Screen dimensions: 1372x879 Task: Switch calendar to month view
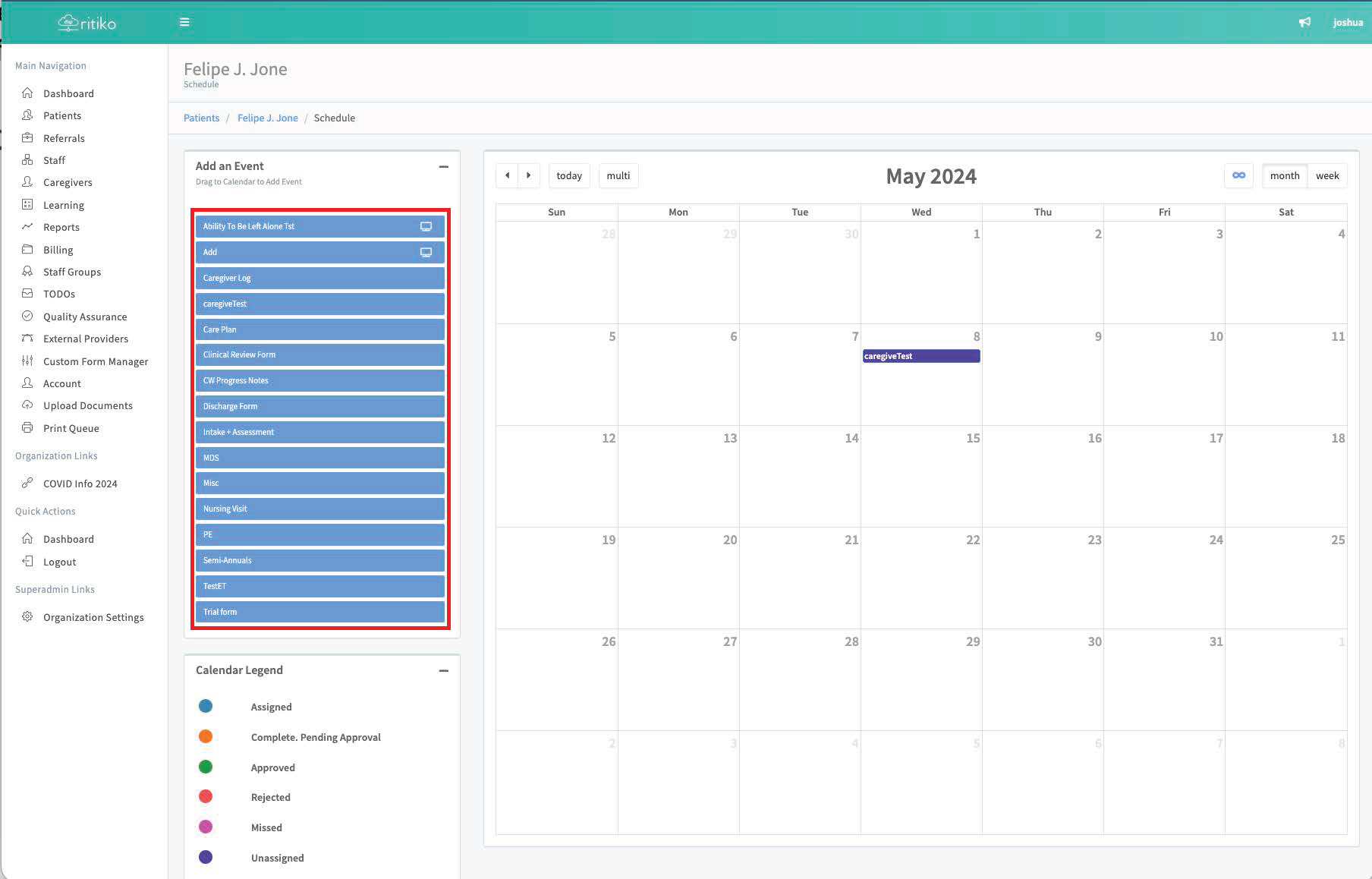pos(1284,175)
